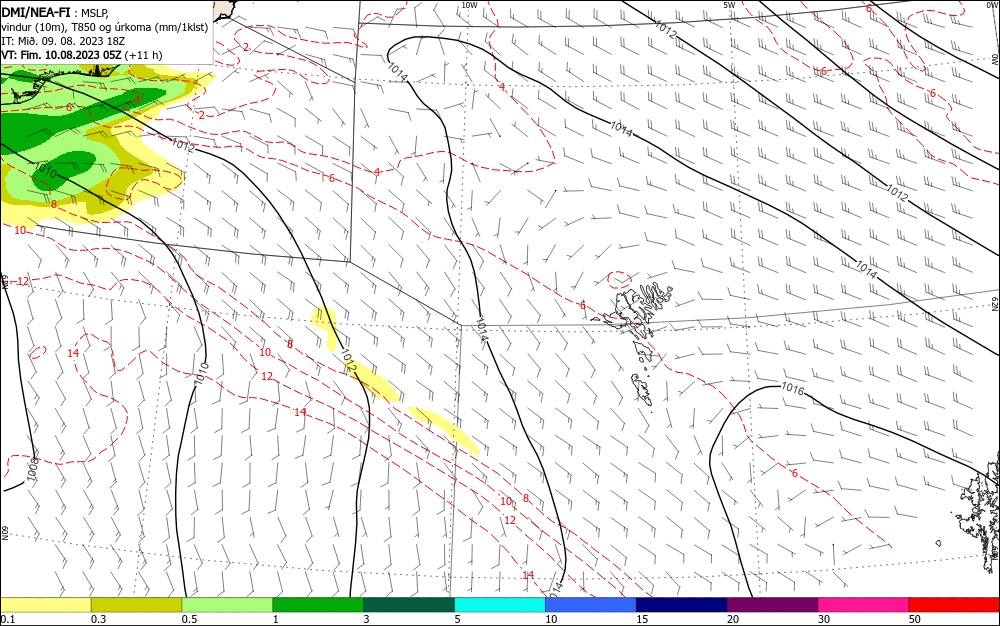Click the 1016 isobar label
Screen dimensions: 1000x626
pos(793,388)
